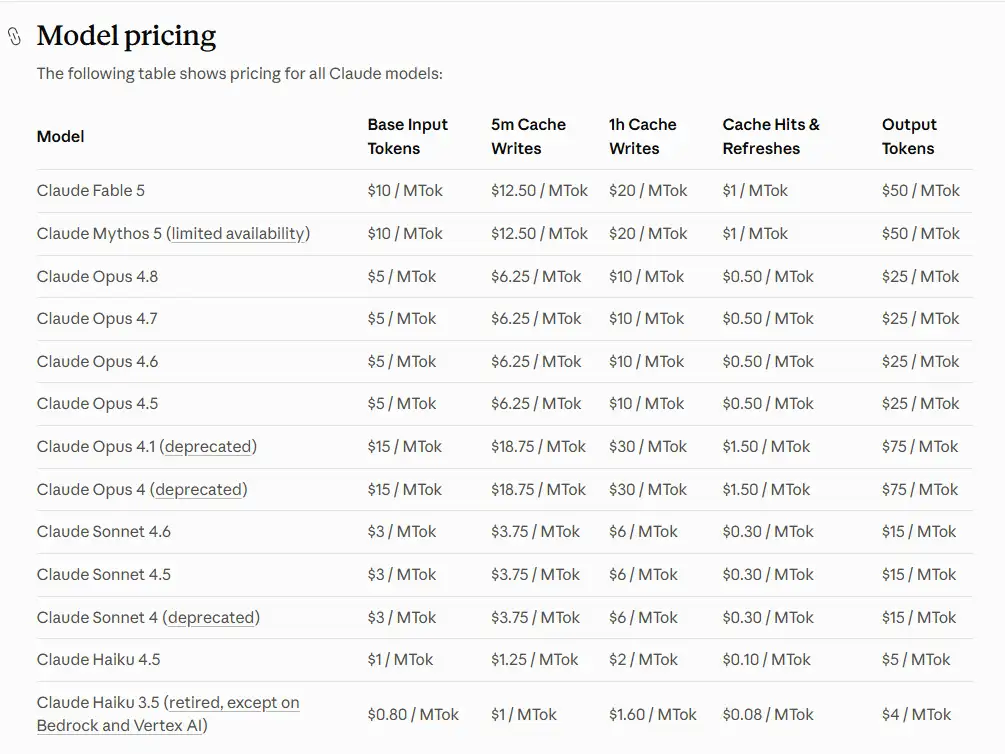This screenshot has height=754, width=1005.
Task: Click Claude Opus 4.1 base input '$15 / MTok'
Action: click(404, 447)
